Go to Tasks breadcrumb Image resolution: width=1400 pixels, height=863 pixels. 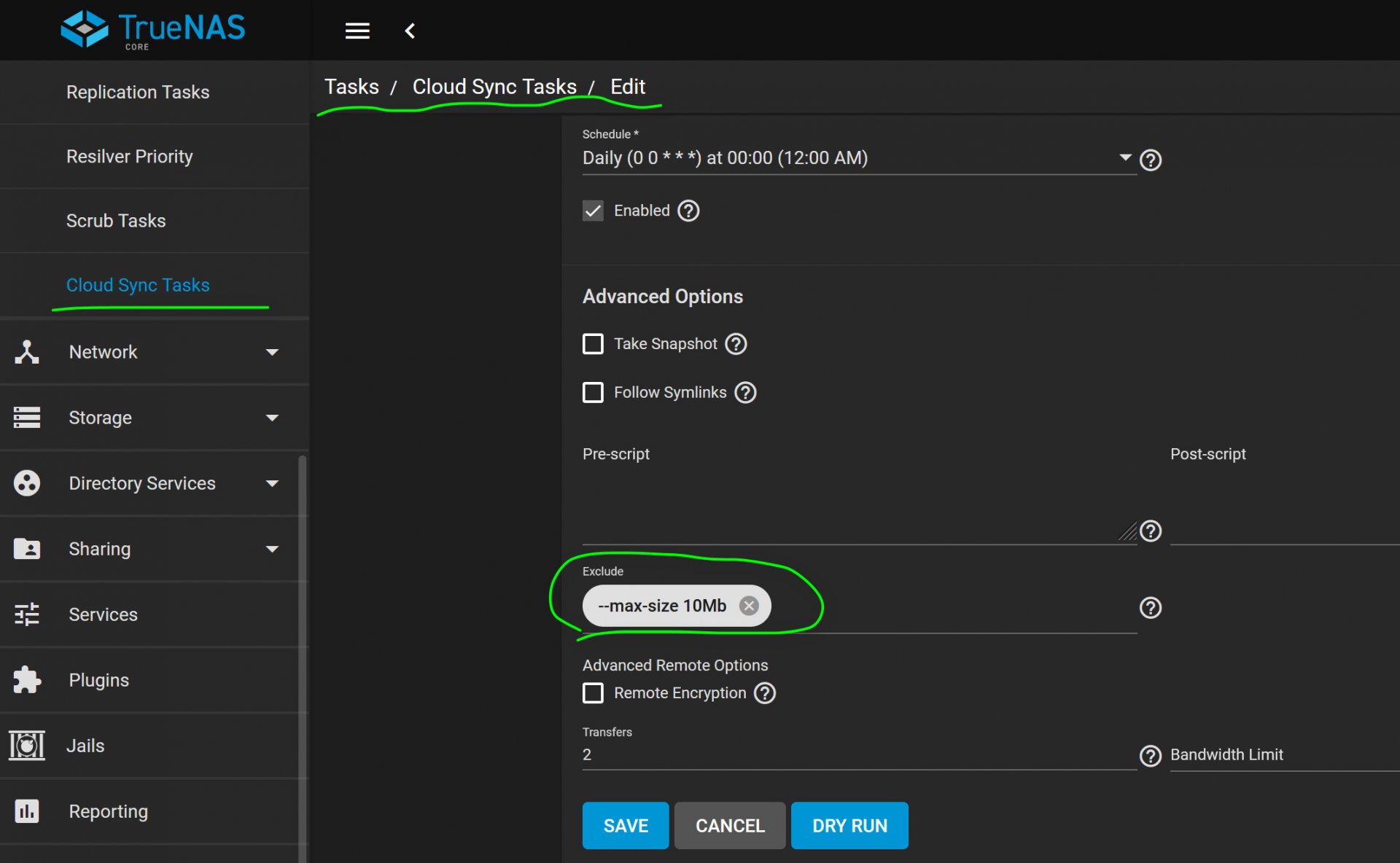click(351, 87)
